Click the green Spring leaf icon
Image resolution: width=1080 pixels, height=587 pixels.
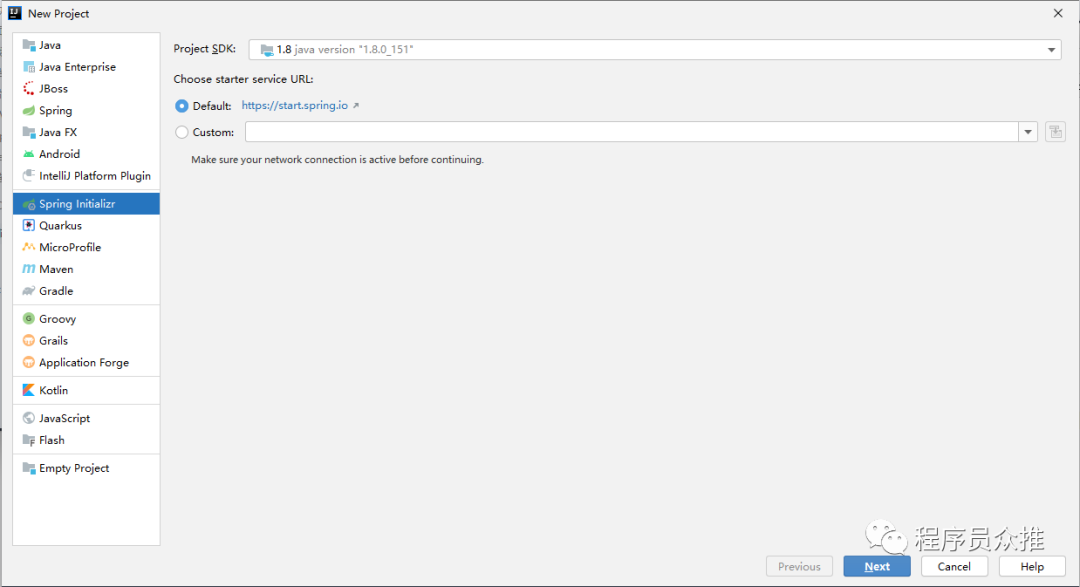(29, 110)
